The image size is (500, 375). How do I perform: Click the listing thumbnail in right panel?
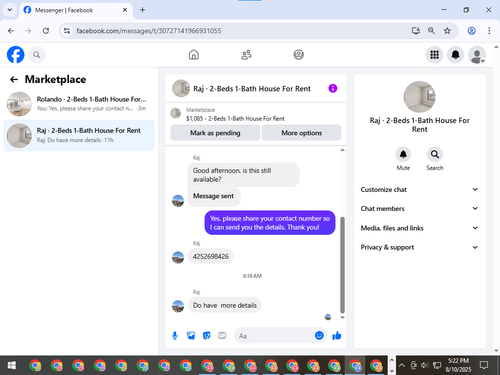coord(419,97)
